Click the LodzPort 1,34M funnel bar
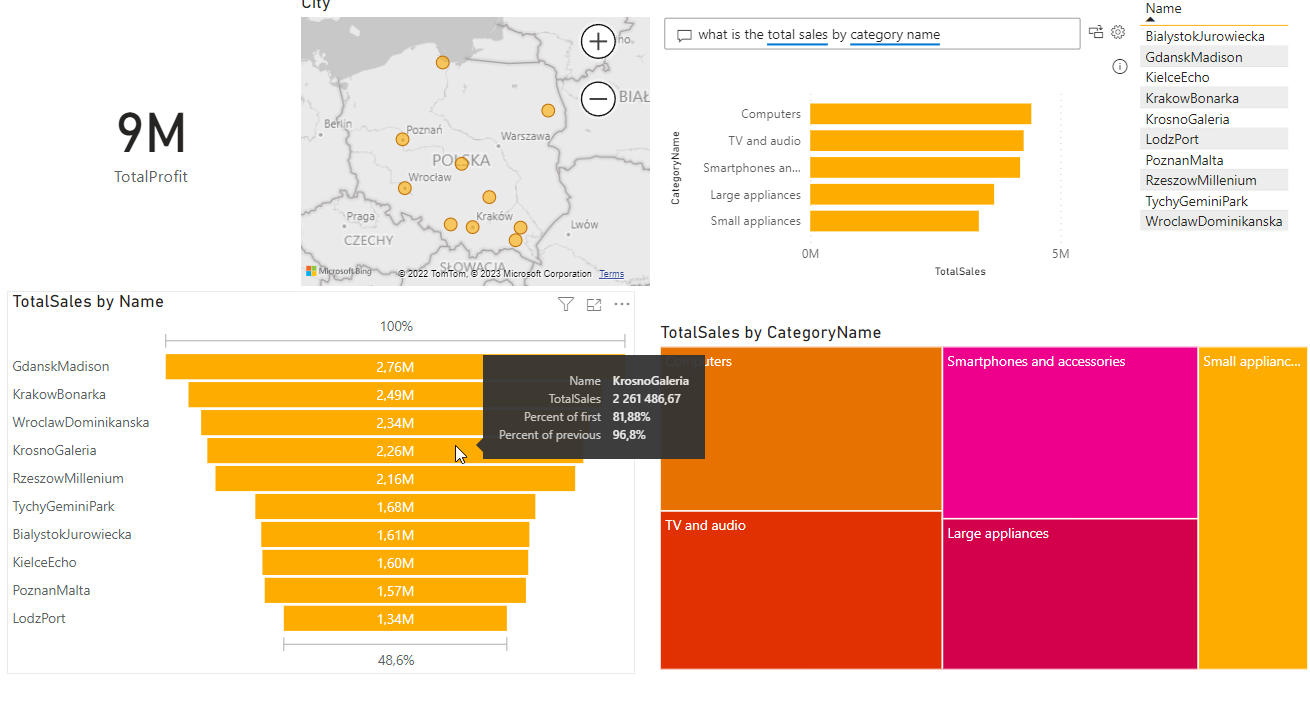 point(395,619)
